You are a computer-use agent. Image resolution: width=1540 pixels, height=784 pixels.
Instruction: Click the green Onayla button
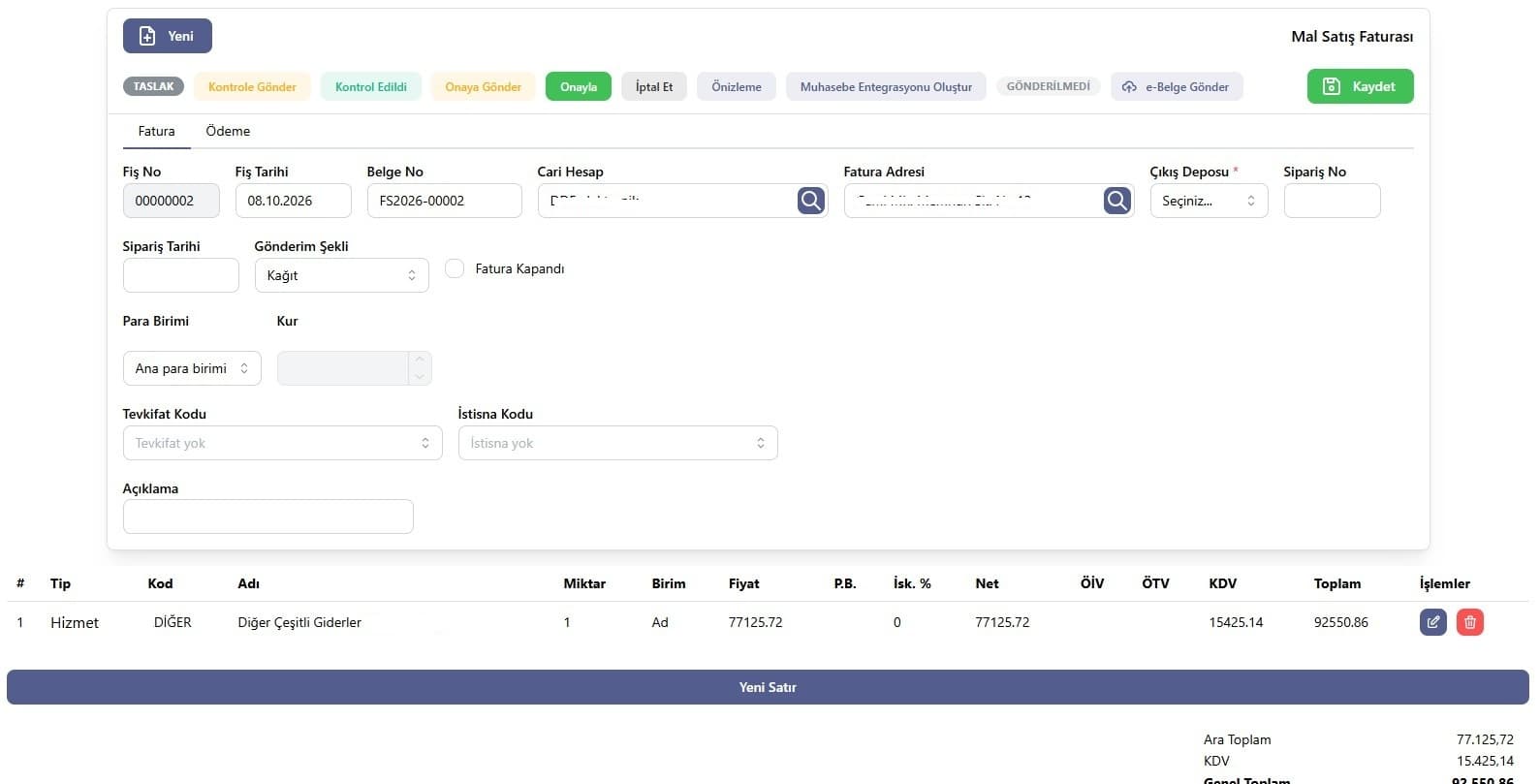coord(579,86)
